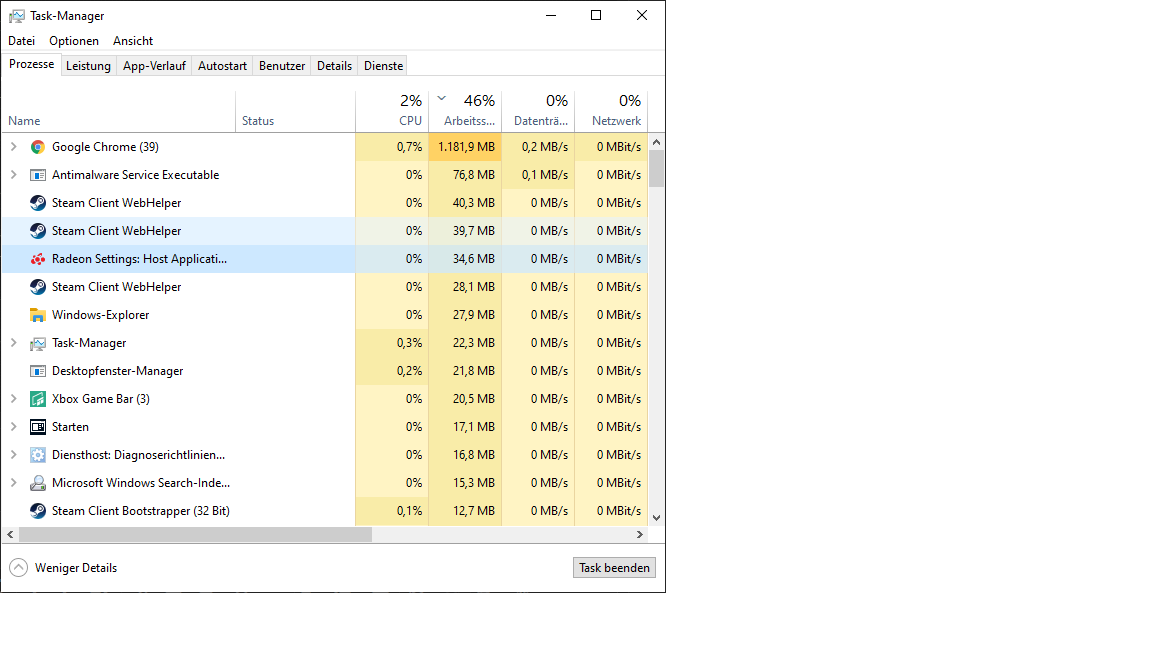Sort by the Status column header
The image size is (1152, 648).
click(295, 112)
